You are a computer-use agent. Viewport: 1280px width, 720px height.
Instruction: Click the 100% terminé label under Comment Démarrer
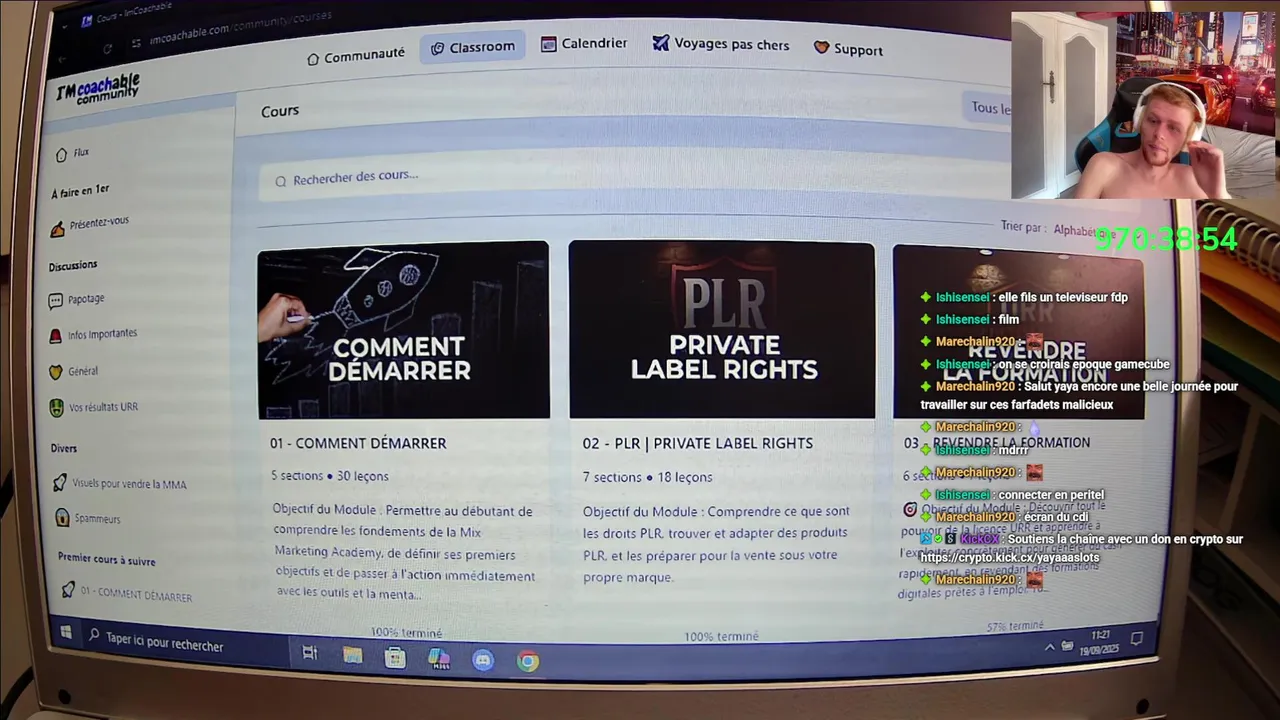406,632
